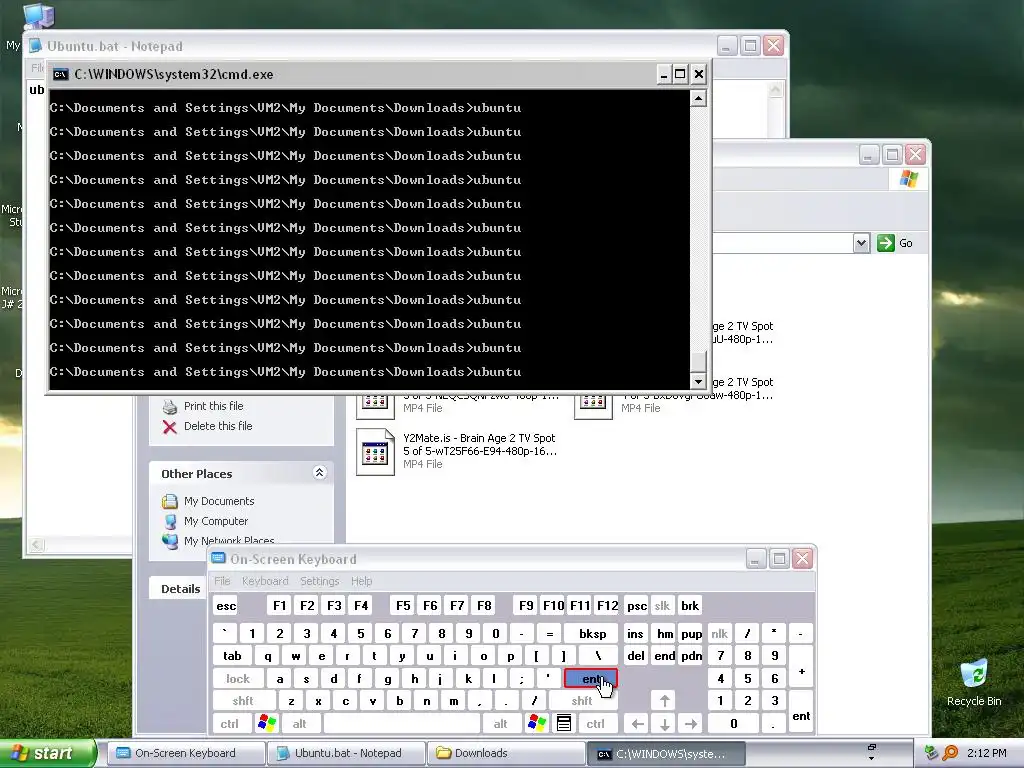Viewport: 1024px width, 768px height.
Task: Click Delete this file link
Action: (x=218, y=426)
